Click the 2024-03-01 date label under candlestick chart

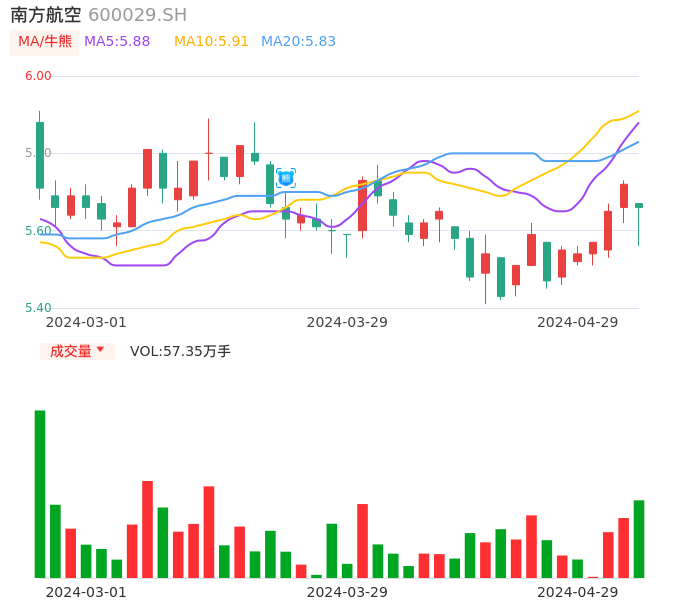click(86, 322)
